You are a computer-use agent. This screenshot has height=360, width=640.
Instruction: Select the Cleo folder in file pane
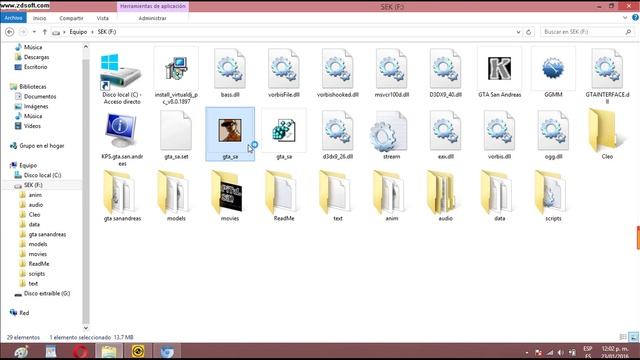(607, 134)
